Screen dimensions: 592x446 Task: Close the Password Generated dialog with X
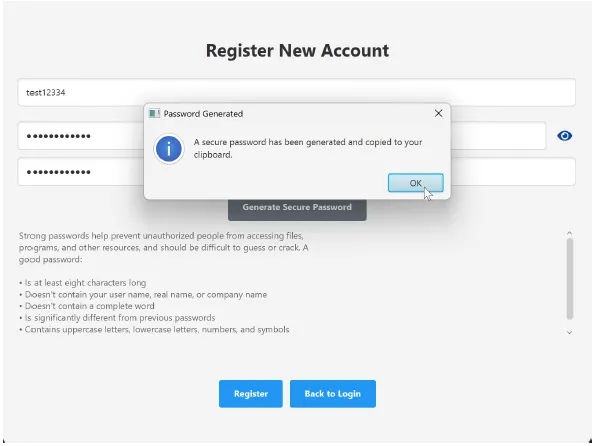click(438, 113)
